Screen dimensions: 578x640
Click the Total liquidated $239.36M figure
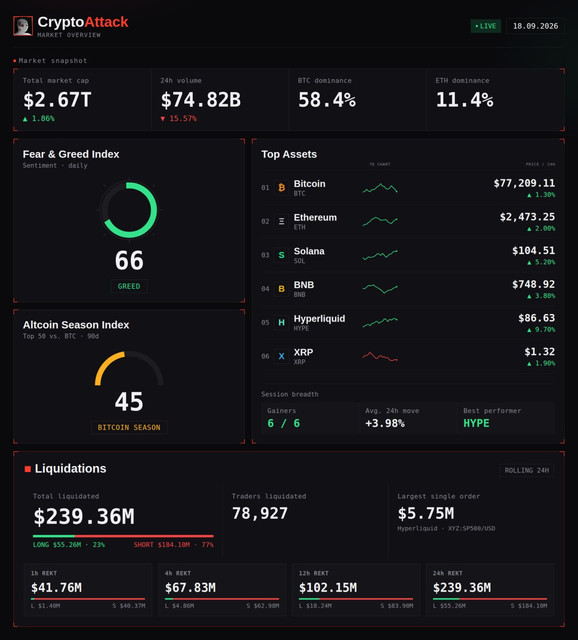[84, 517]
